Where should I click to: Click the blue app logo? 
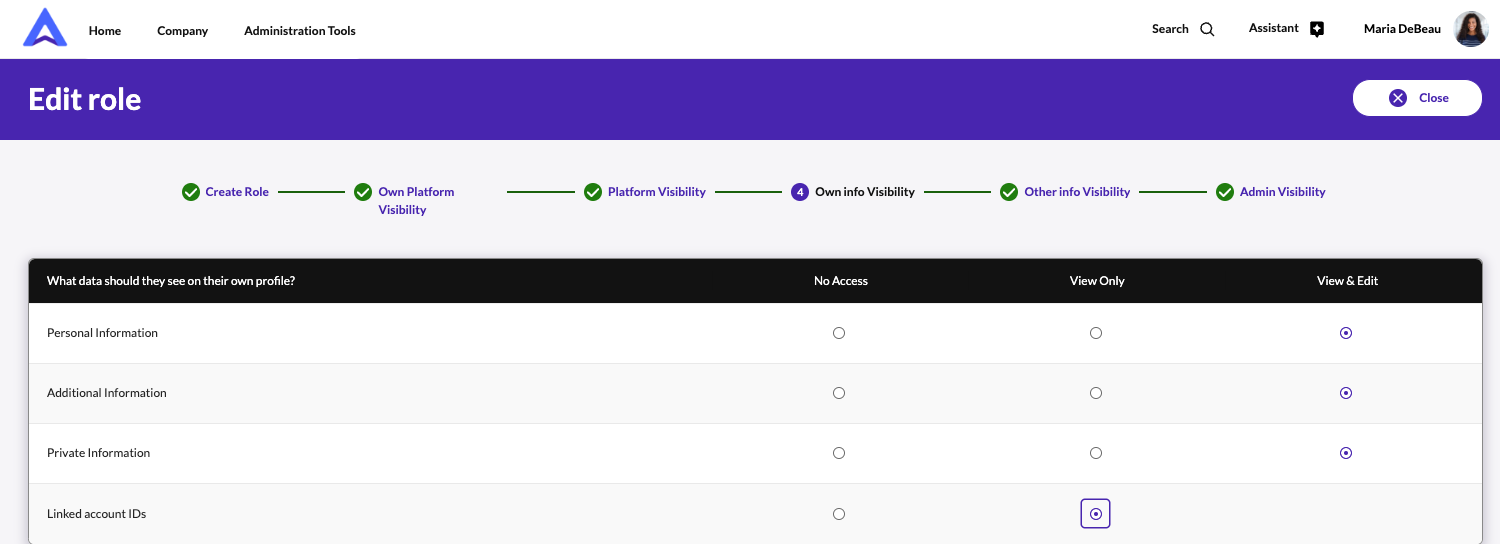[45, 28]
